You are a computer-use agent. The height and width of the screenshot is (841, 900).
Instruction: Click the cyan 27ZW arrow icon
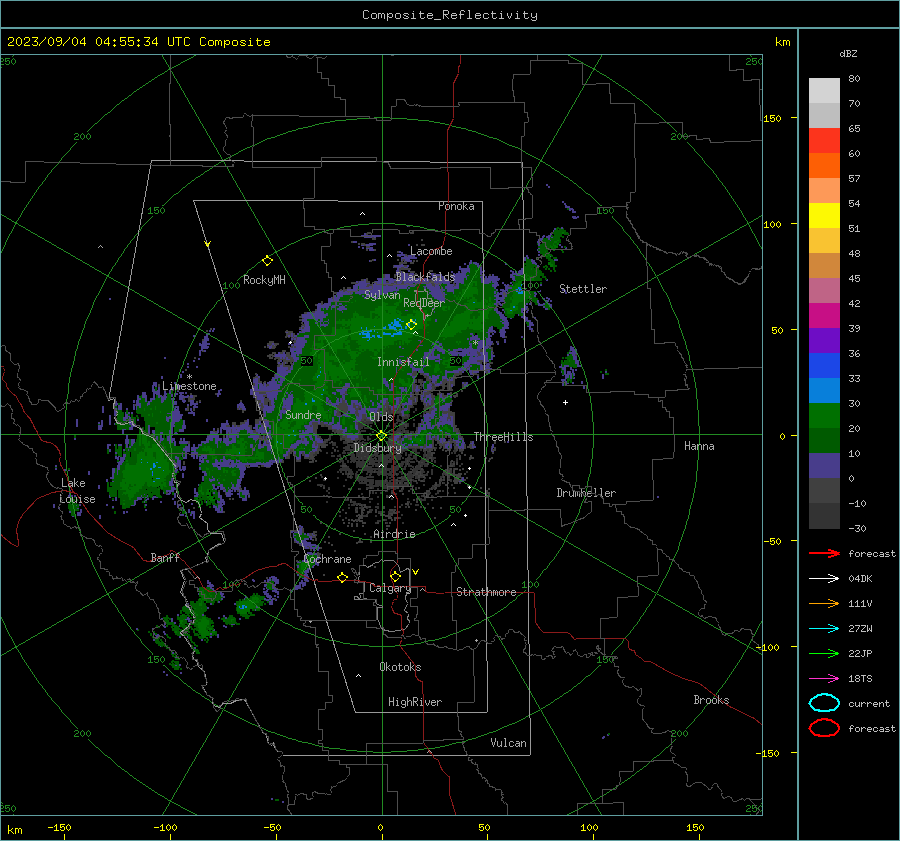[824, 629]
